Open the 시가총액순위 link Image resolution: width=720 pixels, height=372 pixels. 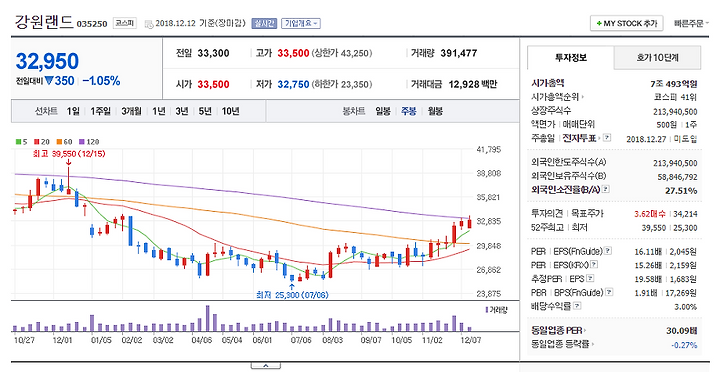click(557, 97)
